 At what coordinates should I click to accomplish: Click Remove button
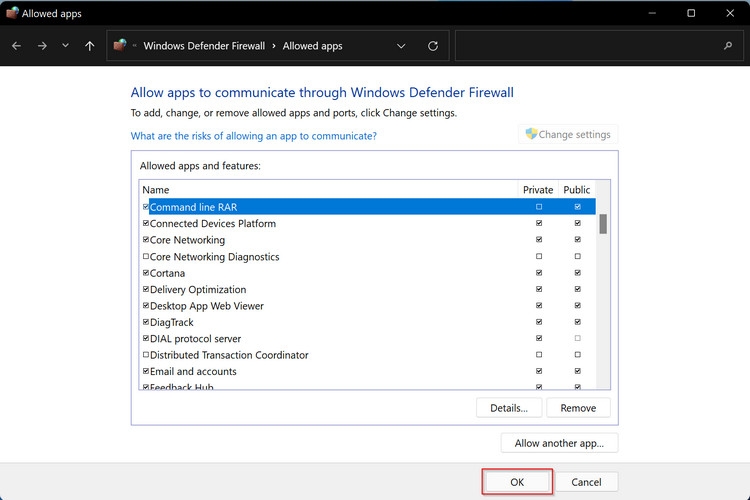click(x=578, y=408)
